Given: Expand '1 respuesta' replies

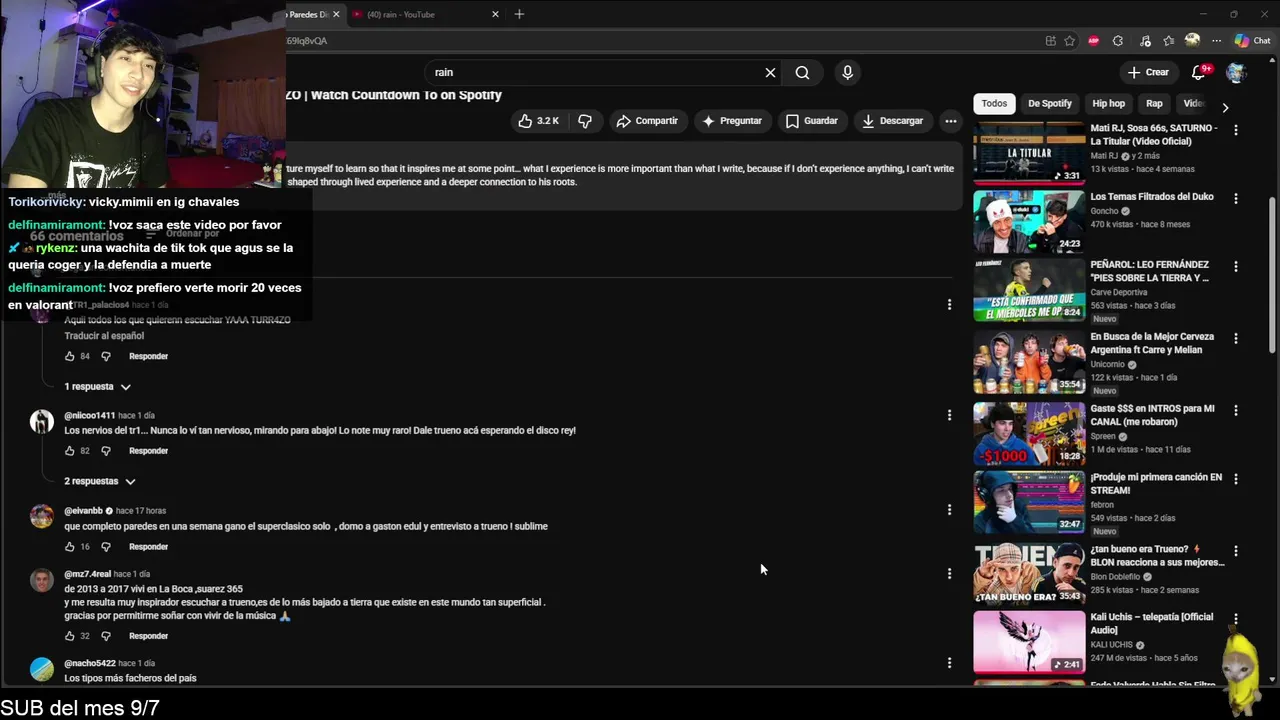Looking at the screenshot, I should tap(98, 387).
